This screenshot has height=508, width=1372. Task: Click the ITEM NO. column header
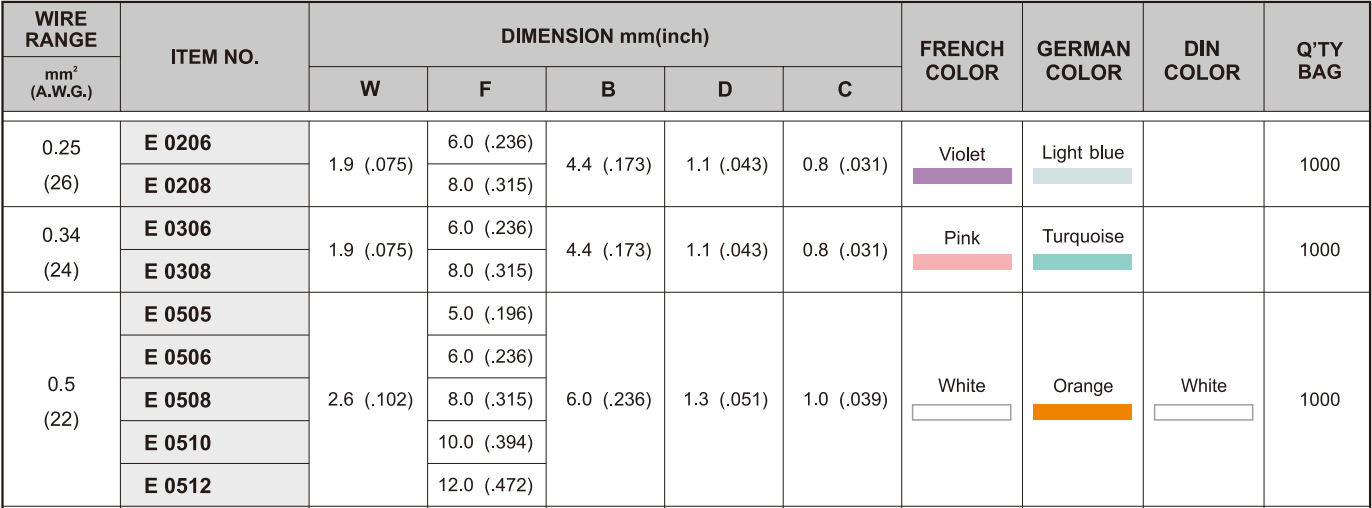[x=214, y=58]
